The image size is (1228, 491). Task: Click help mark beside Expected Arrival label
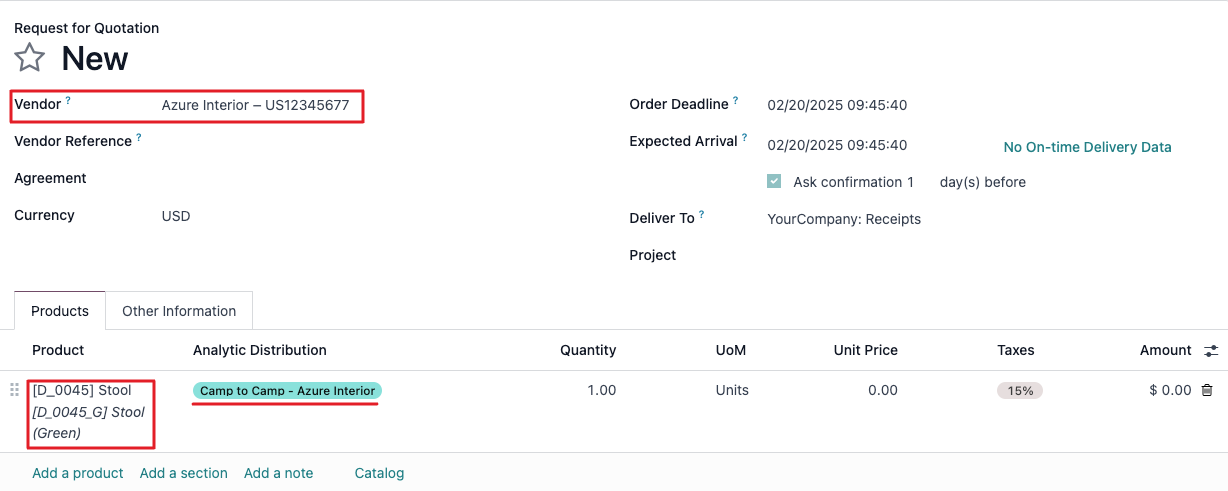pyautogui.click(x=746, y=138)
